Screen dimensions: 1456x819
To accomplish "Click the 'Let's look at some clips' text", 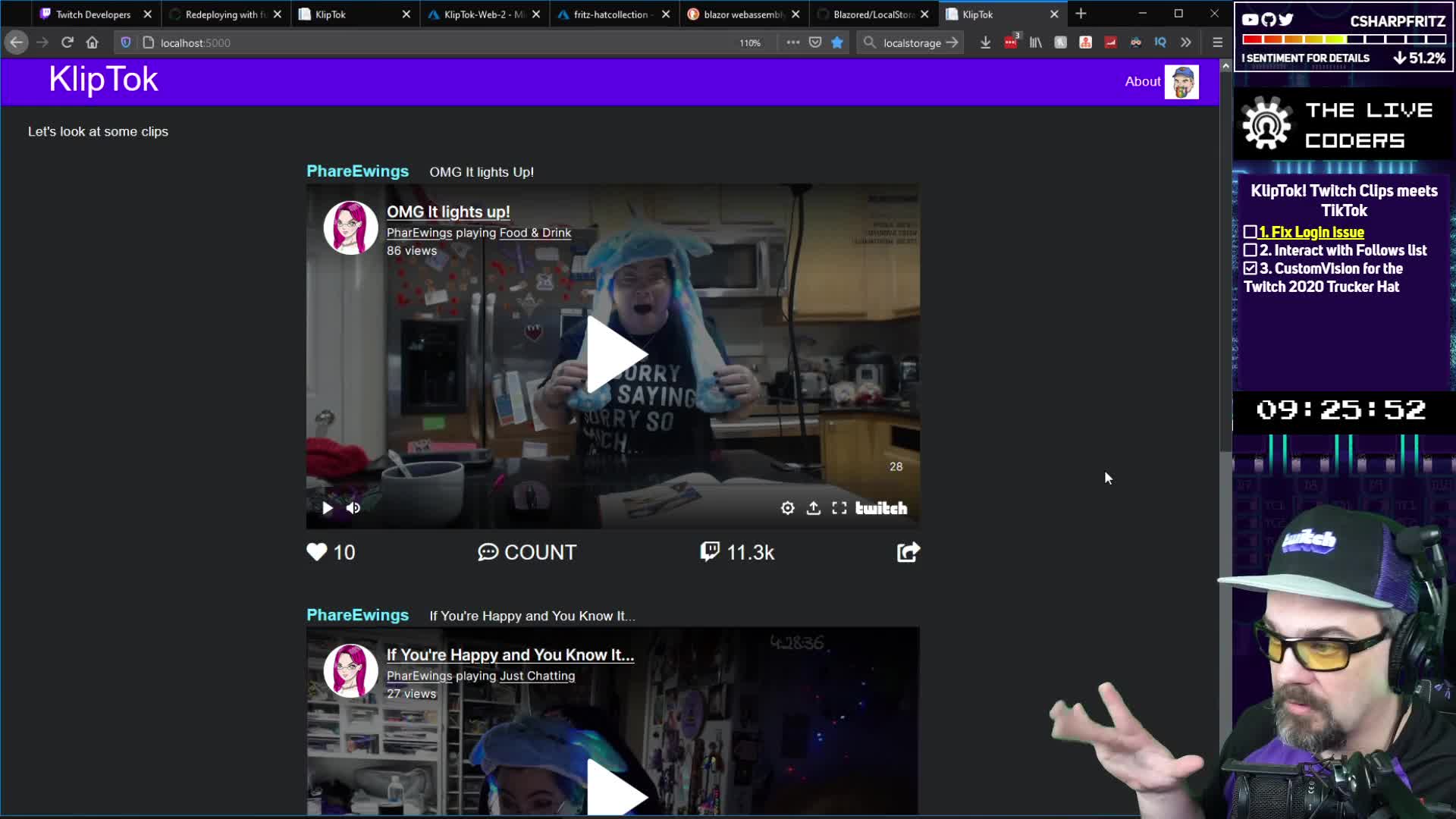I will pos(98,132).
